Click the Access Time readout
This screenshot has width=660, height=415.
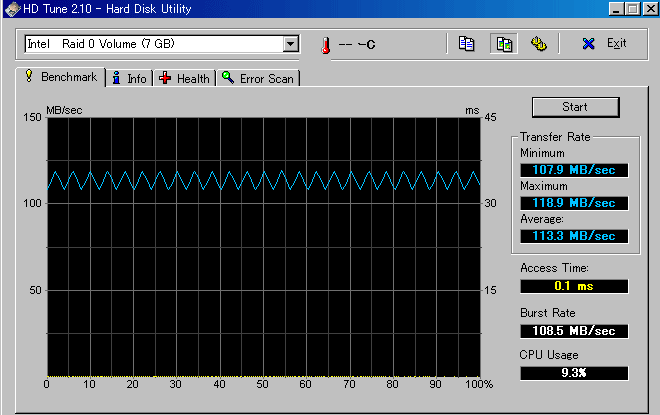click(574, 286)
